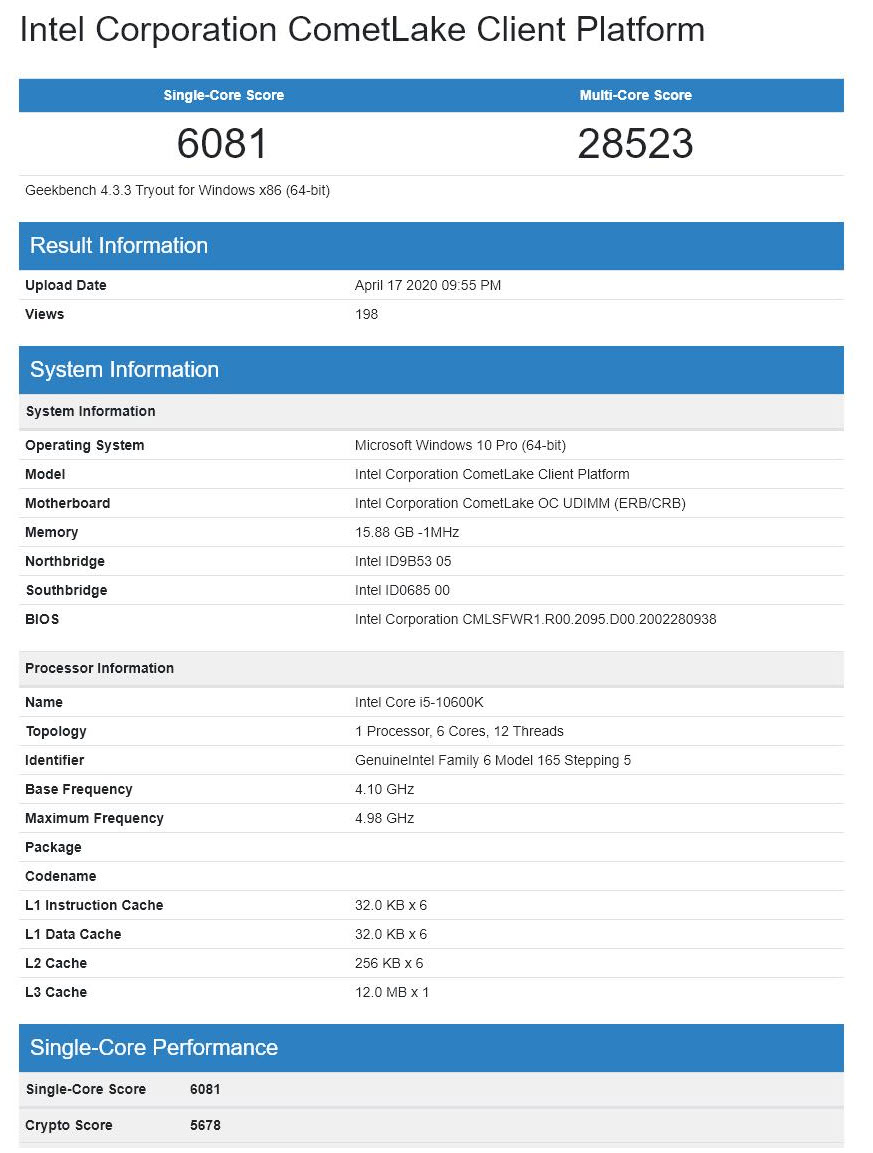Click the 'Codename' label
This screenshot has width=873, height=1153.
point(60,877)
